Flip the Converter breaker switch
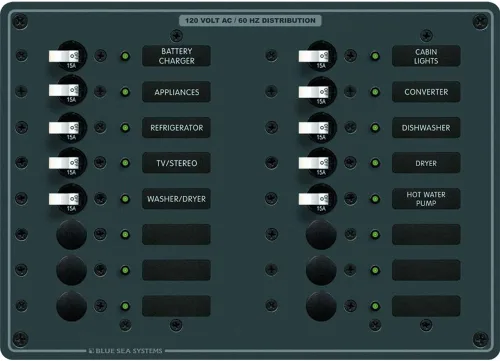This screenshot has width=500, height=361. [314, 92]
